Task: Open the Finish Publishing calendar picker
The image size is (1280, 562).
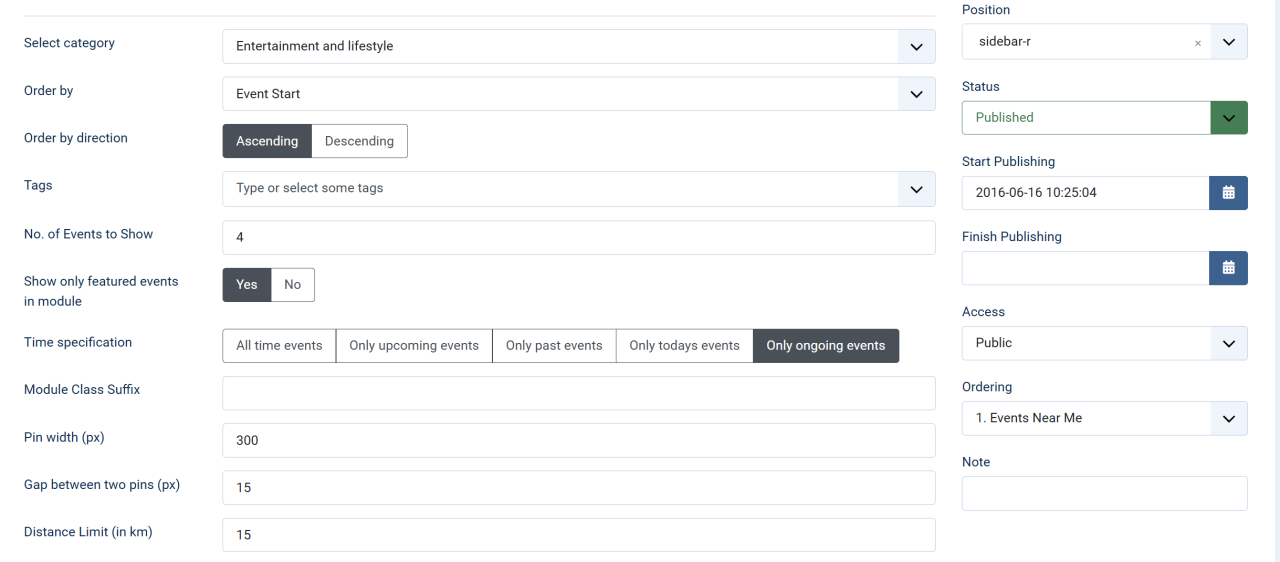Action: pyautogui.click(x=1228, y=268)
